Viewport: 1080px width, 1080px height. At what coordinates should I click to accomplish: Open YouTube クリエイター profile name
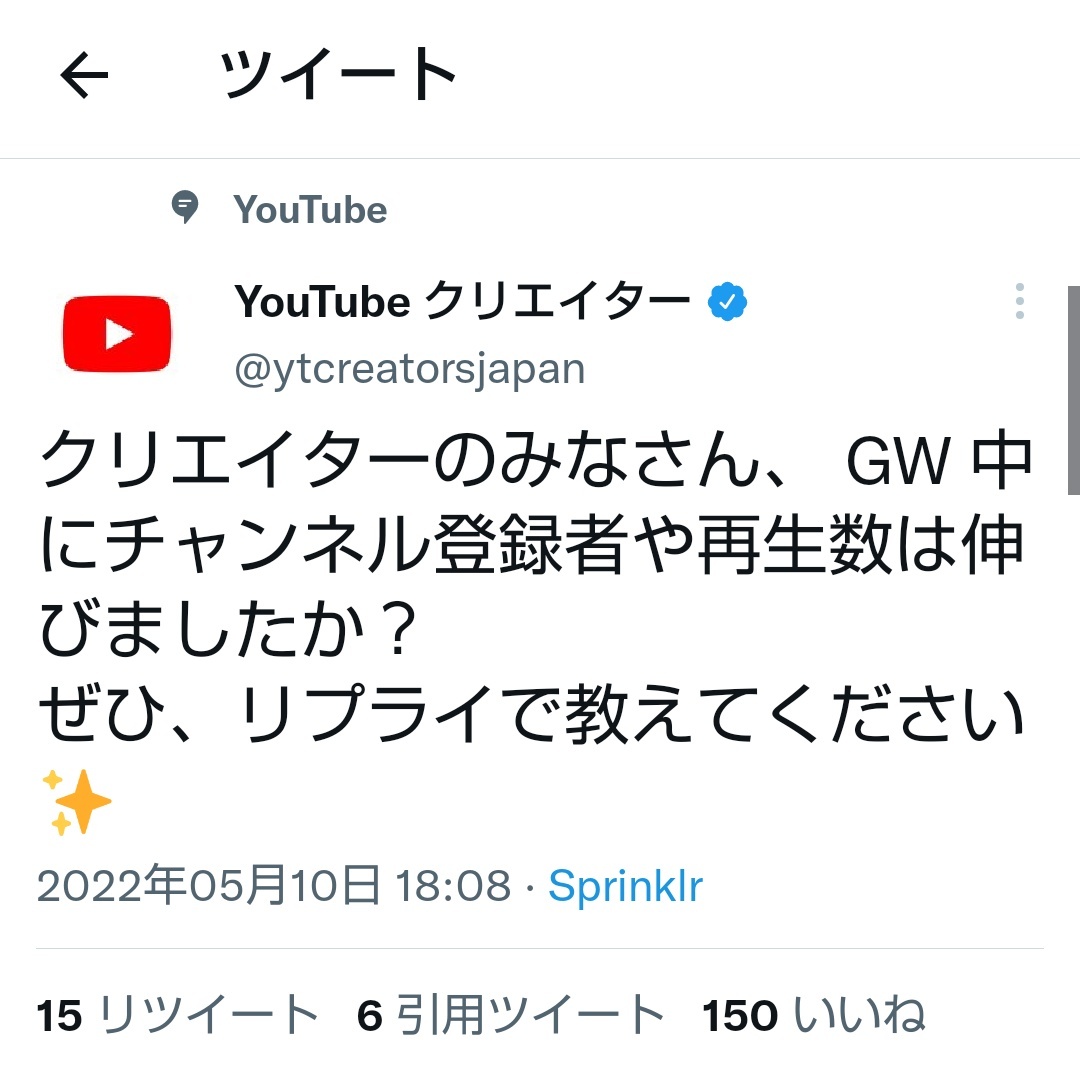click(461, 301)
